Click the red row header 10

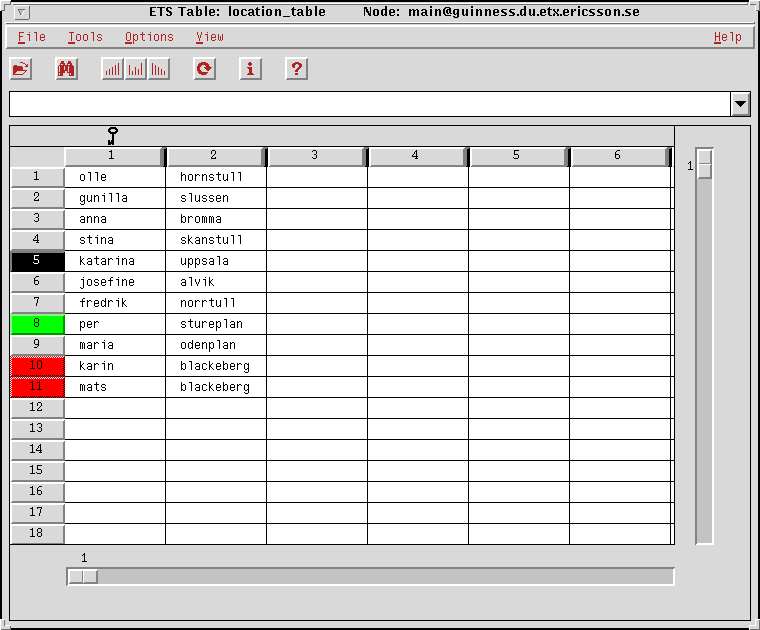coord(37,366)
